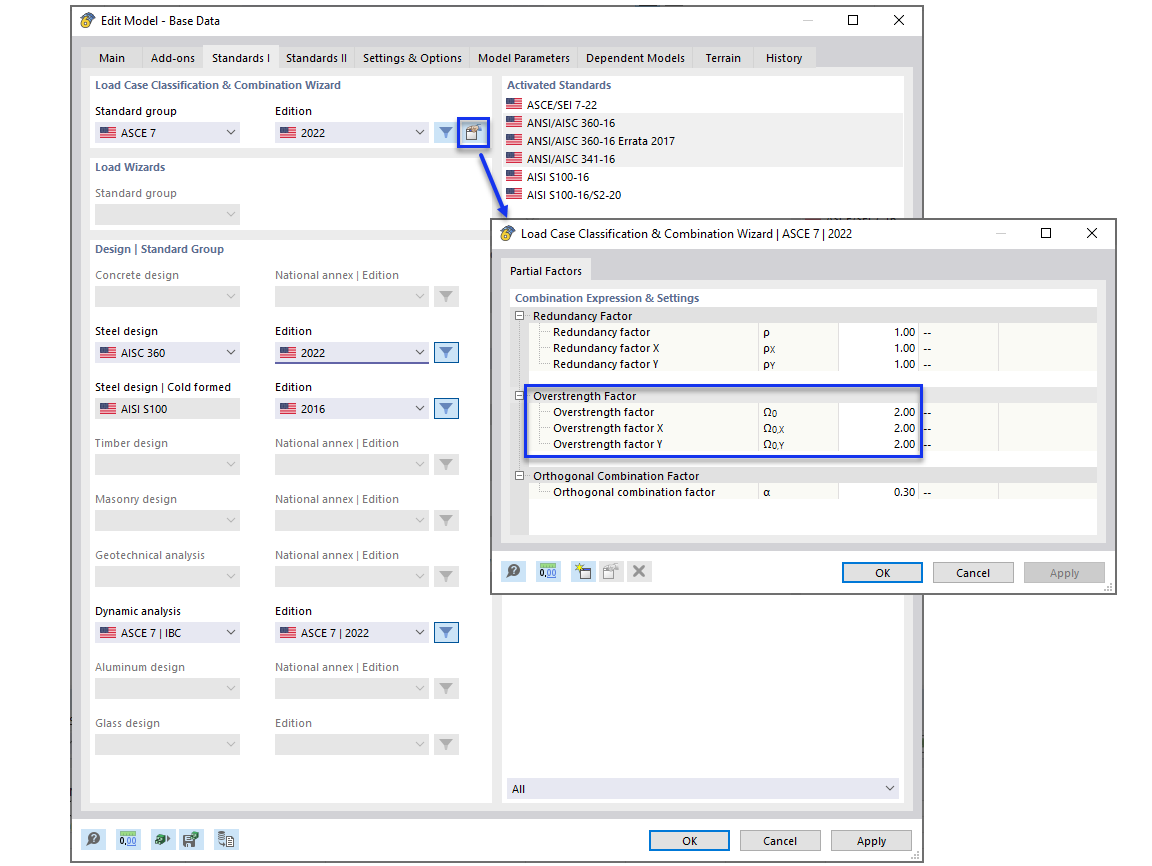Switch to the Main tab

point(112,58)
